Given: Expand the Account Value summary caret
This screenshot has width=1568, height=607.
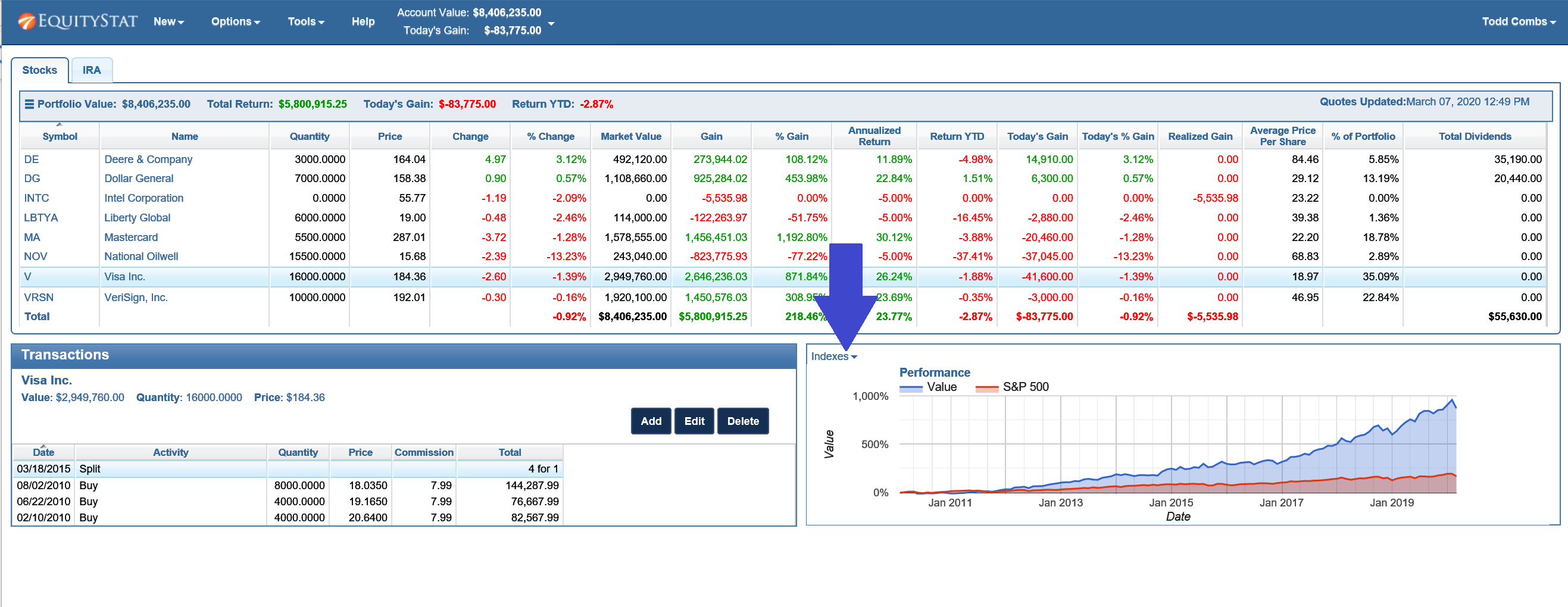Looking at the screenshot, I should click(551, 23).
